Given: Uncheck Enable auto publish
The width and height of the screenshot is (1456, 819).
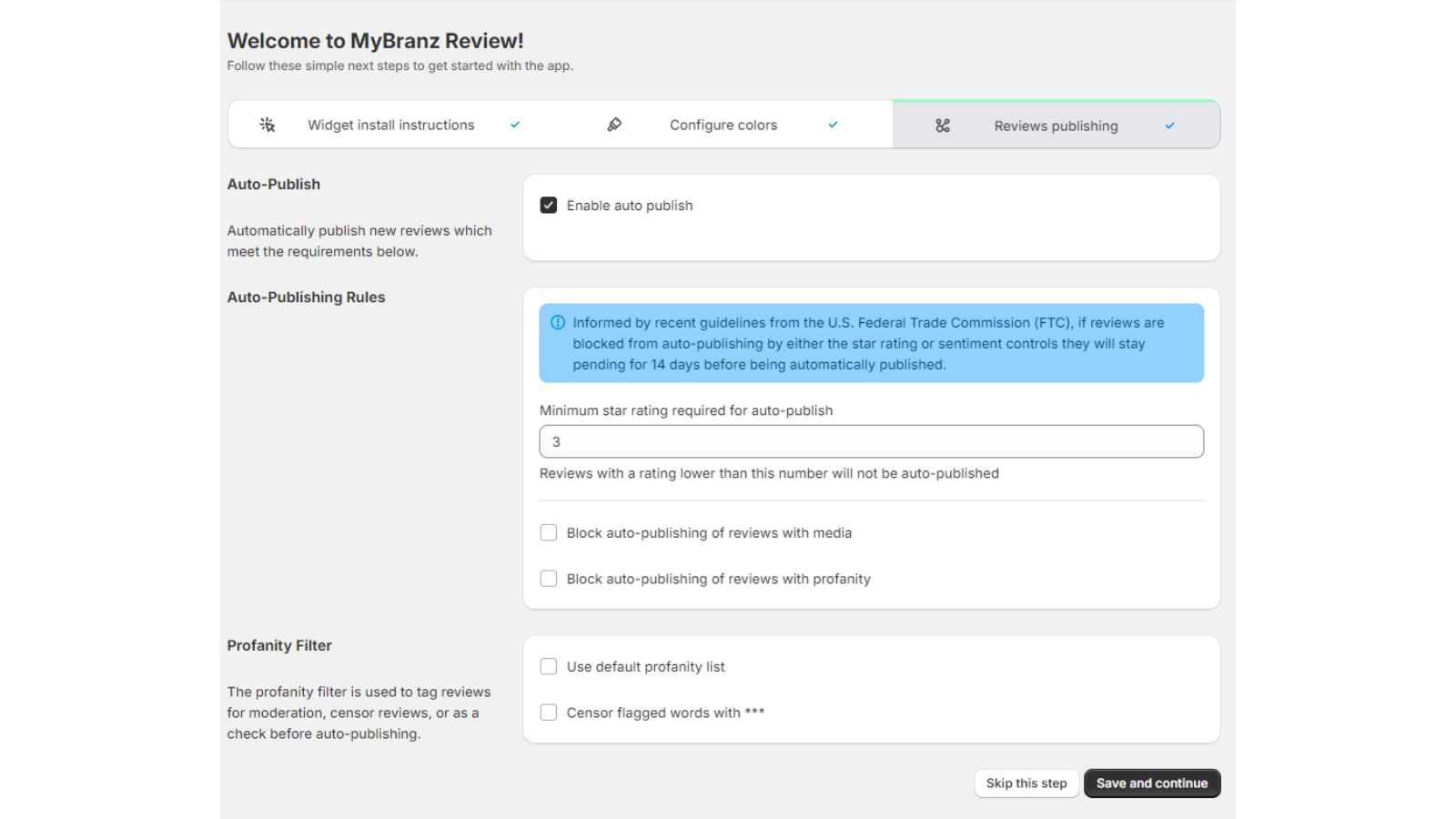Looking at the screenshot, I should tap(549, 206).
